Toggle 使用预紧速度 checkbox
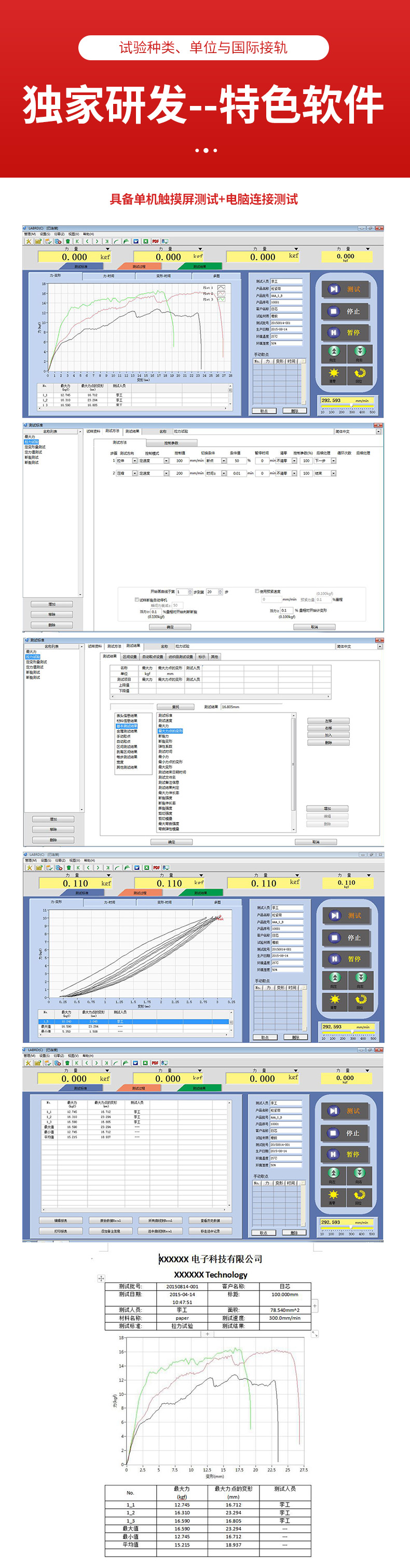The image size is (410, 1568). click(257, 591)
